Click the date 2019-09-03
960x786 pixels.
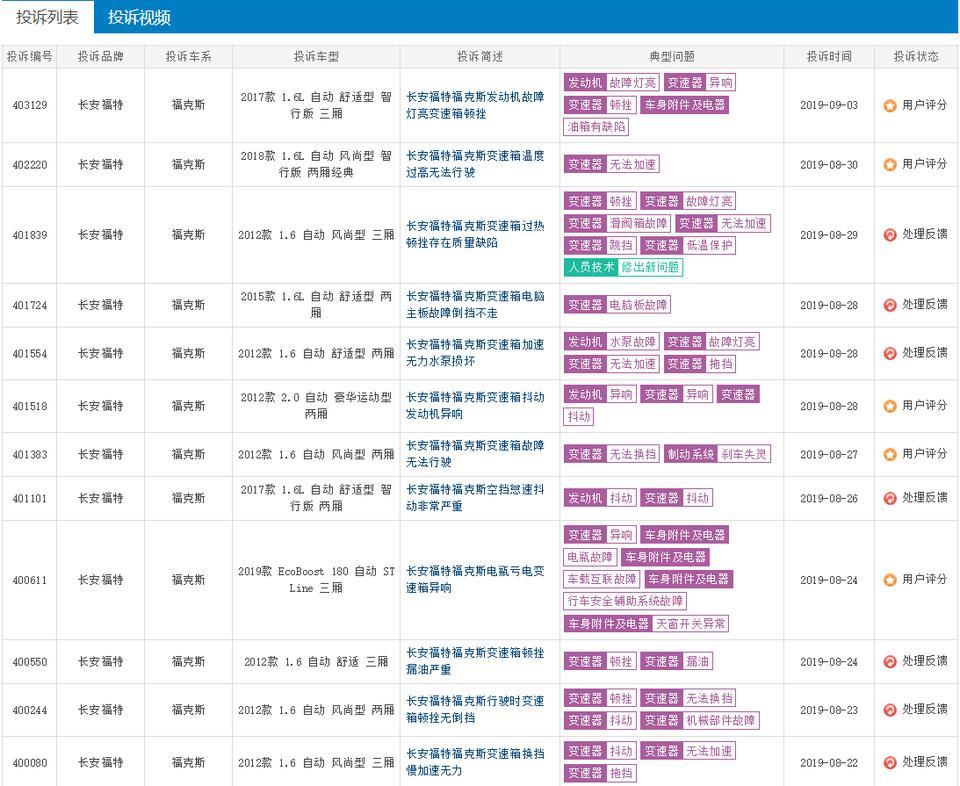pos(829,105)
